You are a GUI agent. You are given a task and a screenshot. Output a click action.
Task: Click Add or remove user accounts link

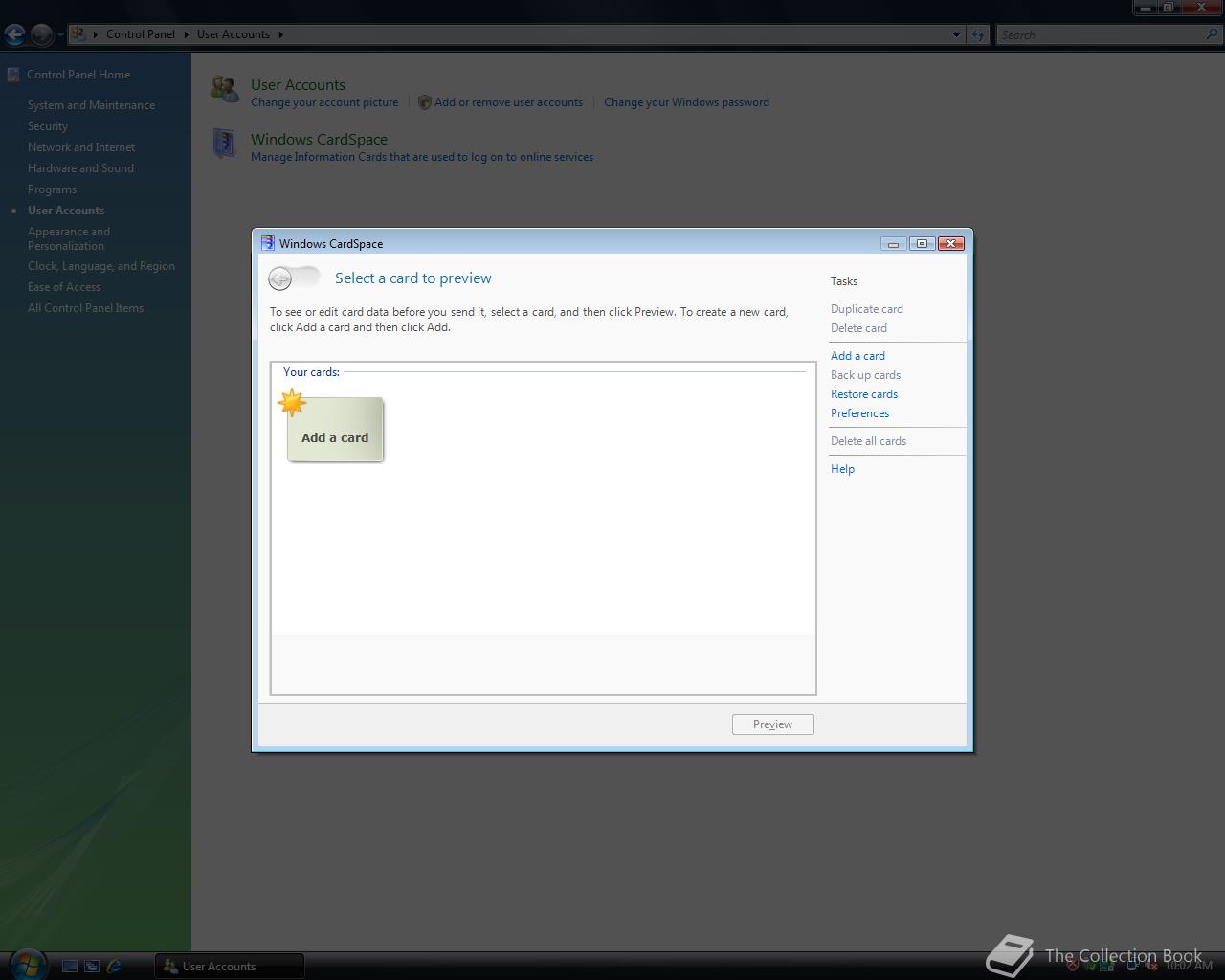508,102
